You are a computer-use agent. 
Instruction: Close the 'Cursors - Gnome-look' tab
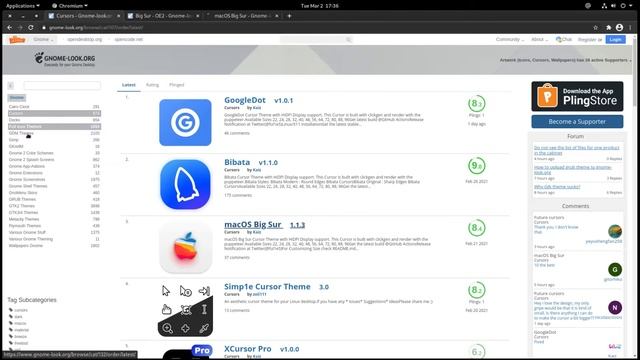118,16
